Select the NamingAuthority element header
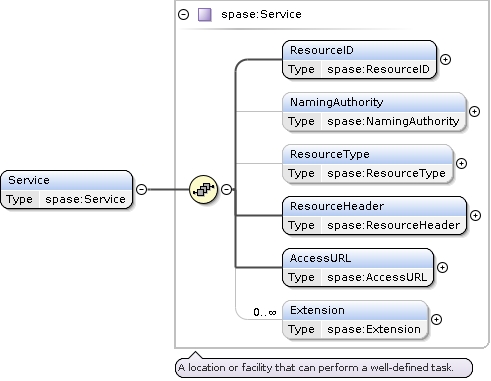The height and width of the screenshot is (381, 491). (x=374, y=102)
